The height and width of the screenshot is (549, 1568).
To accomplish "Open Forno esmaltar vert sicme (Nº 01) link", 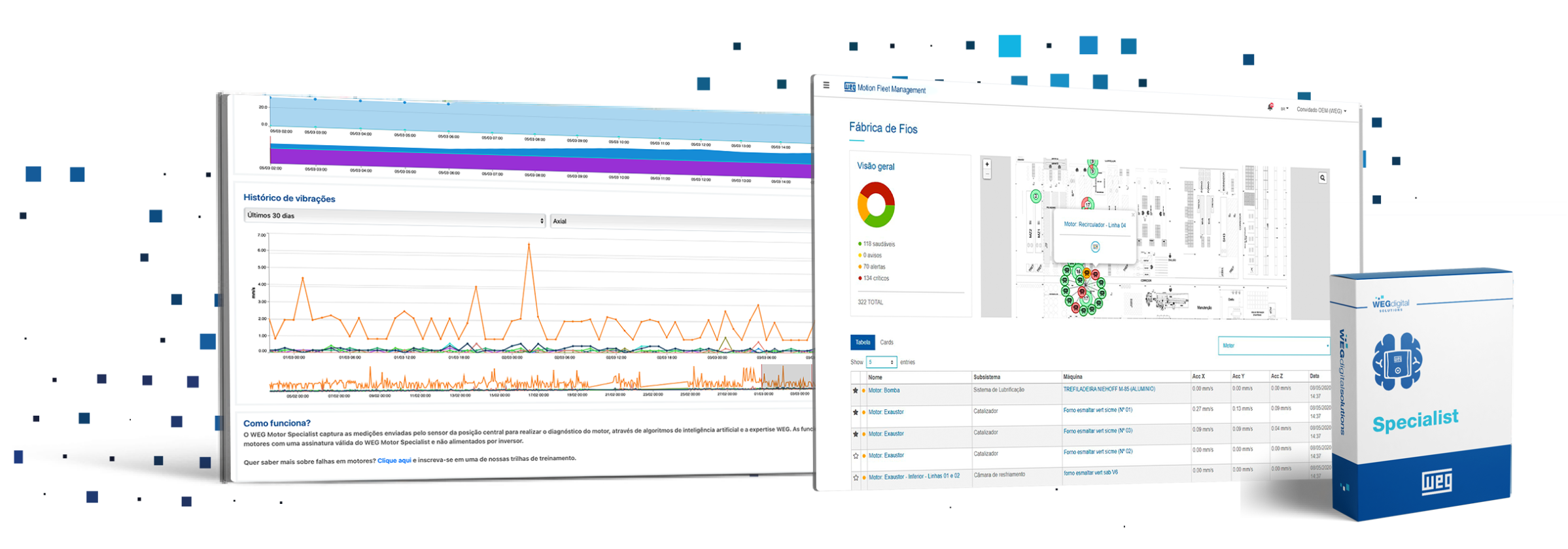I will click(x=1098, y=410).
